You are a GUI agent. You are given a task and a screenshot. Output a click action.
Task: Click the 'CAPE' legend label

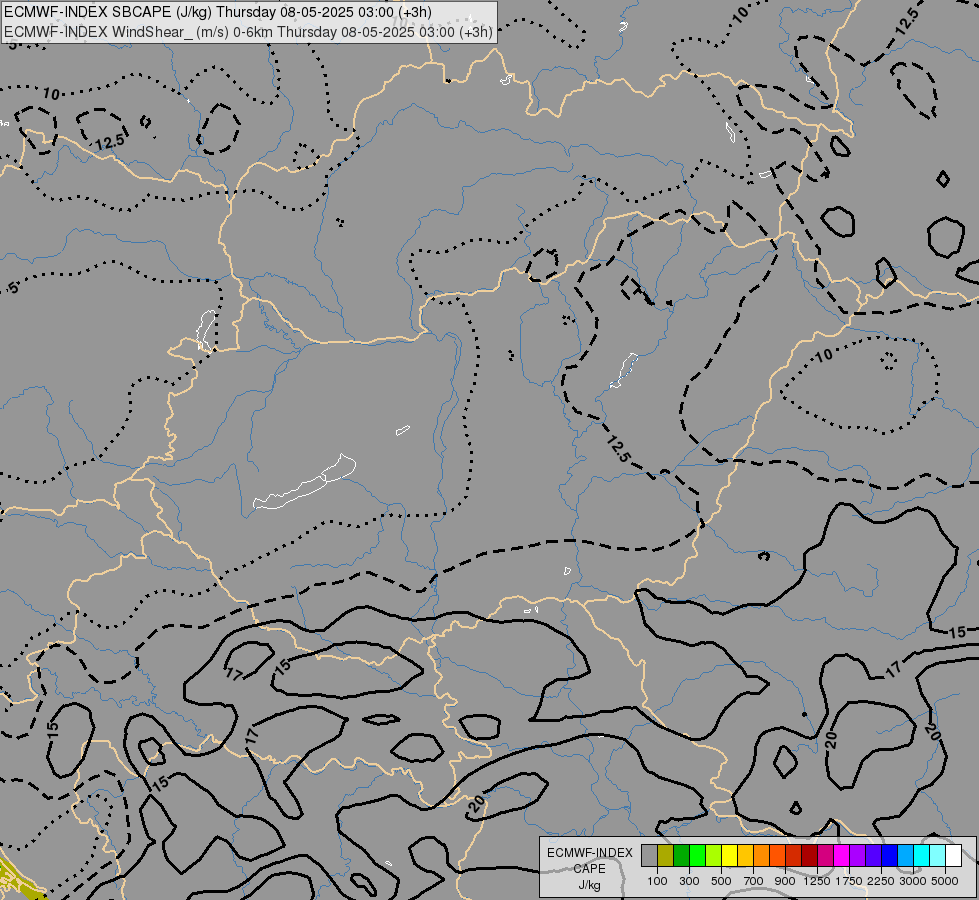[590, 869]
